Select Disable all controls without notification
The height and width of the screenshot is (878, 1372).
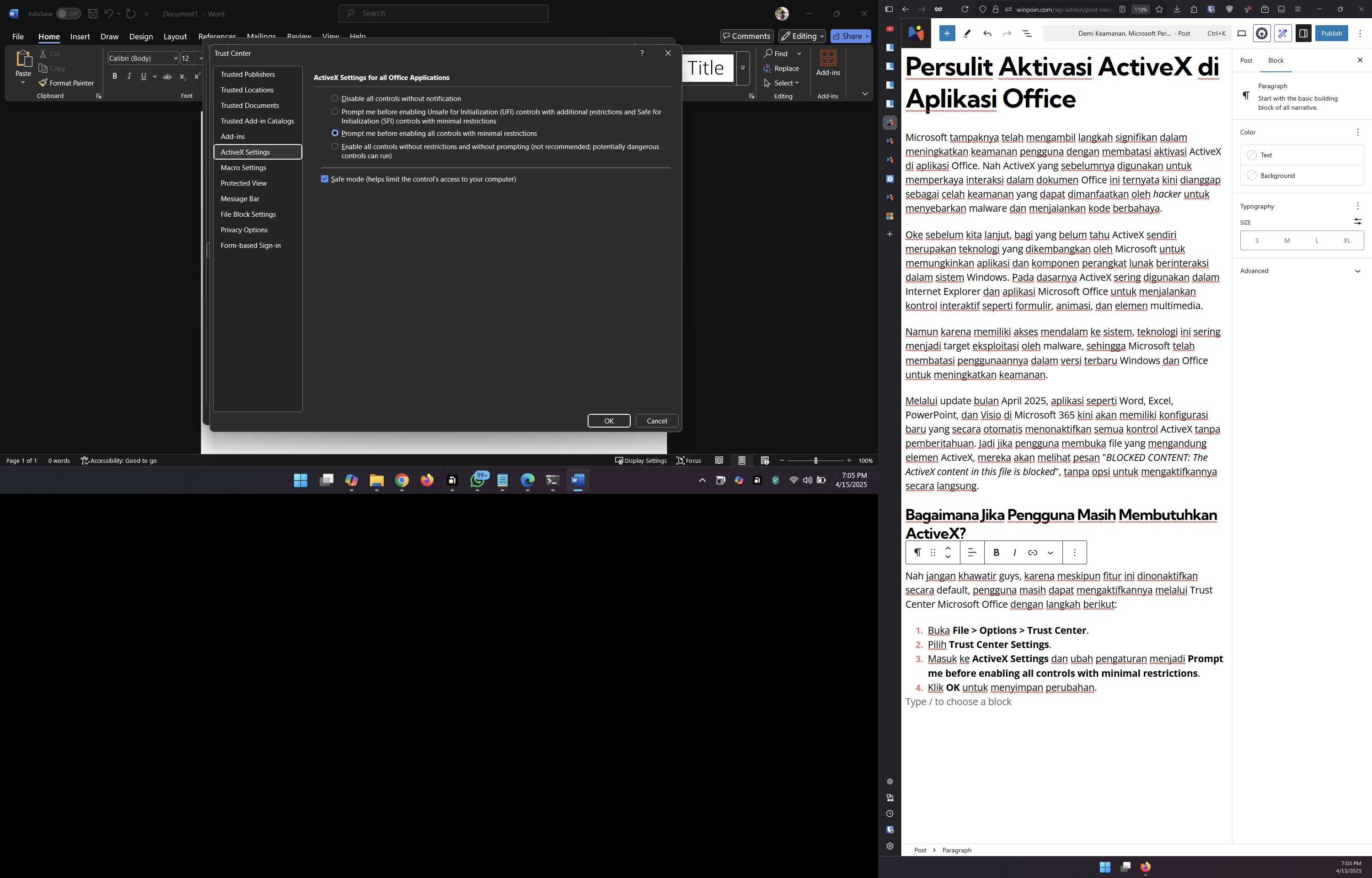[335, 99]
